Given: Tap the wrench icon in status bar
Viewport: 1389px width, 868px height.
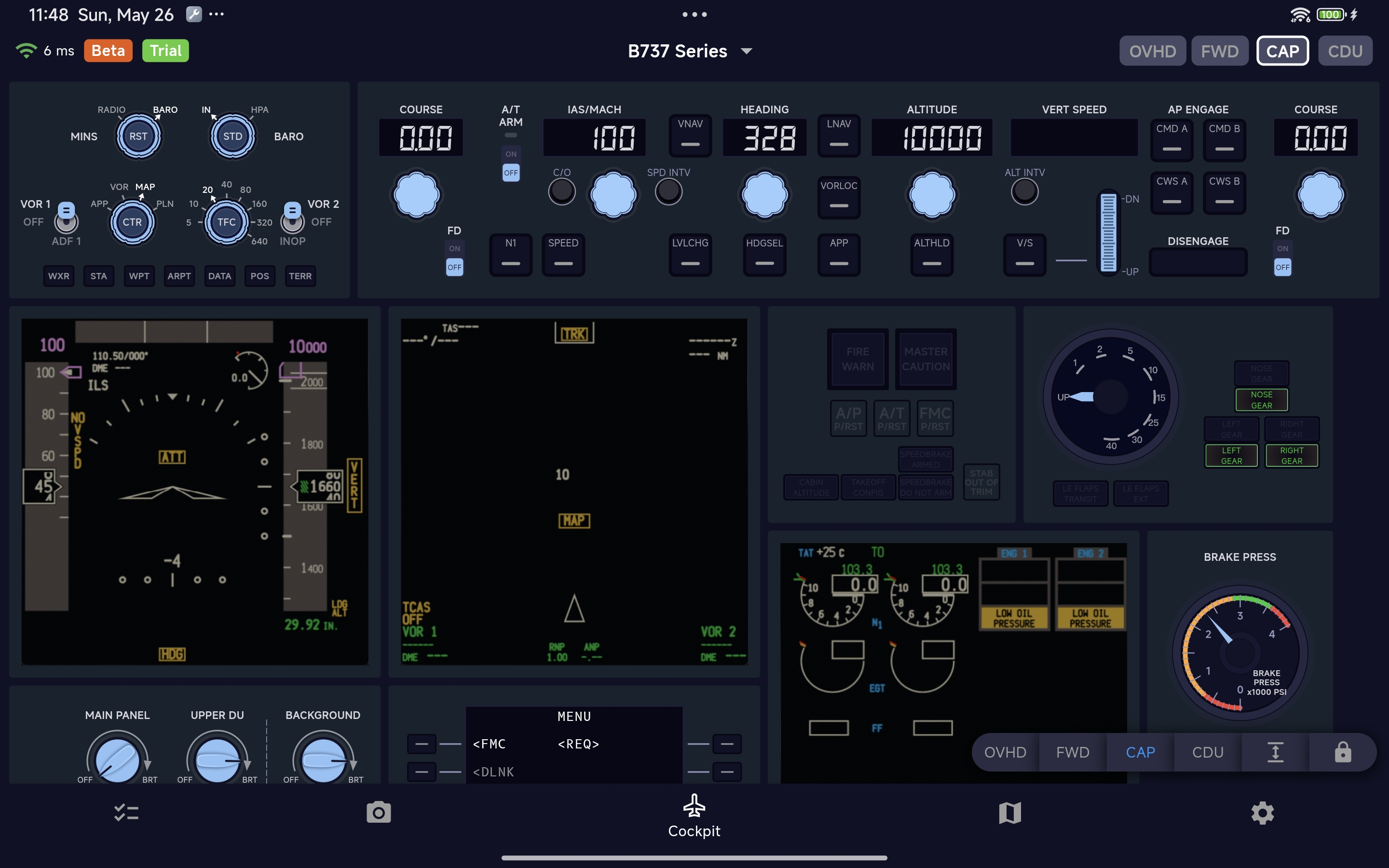Looking at the screenshot, I should [x=194, y=14].
